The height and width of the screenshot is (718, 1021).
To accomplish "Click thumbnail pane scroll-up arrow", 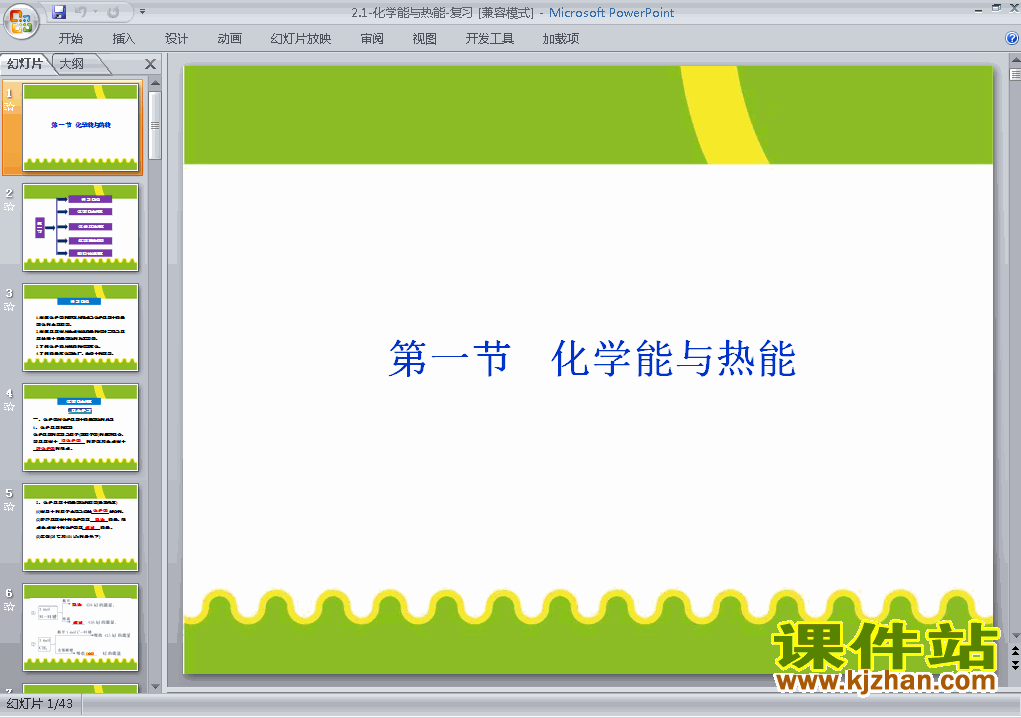I will pos(155,83).
